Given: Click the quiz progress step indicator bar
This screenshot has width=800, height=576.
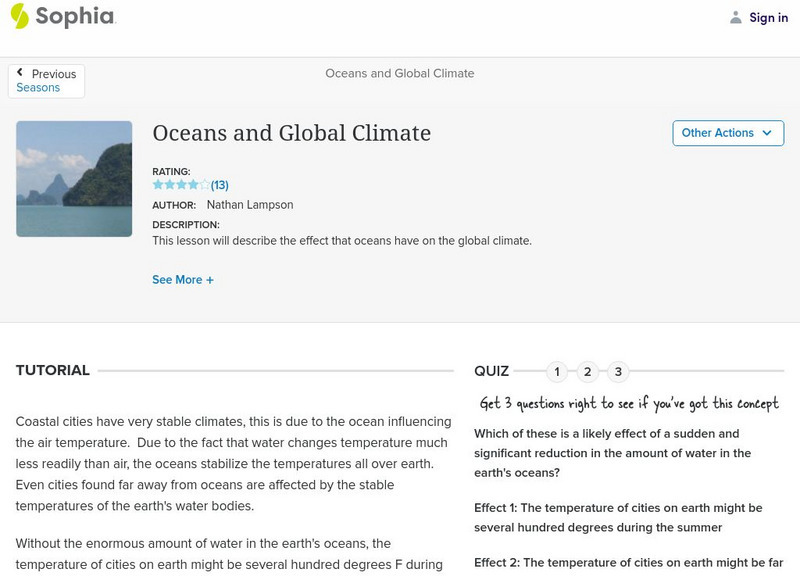Looking at the screenshot, I should 588,371.
